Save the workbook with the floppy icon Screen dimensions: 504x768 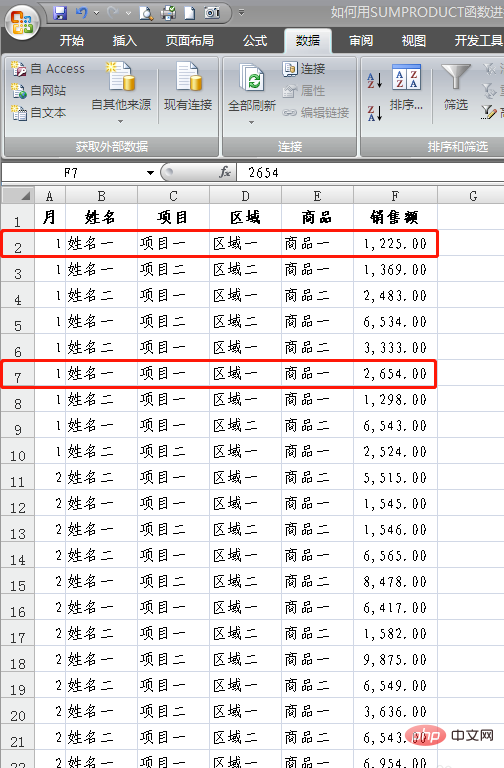[60, 13]
